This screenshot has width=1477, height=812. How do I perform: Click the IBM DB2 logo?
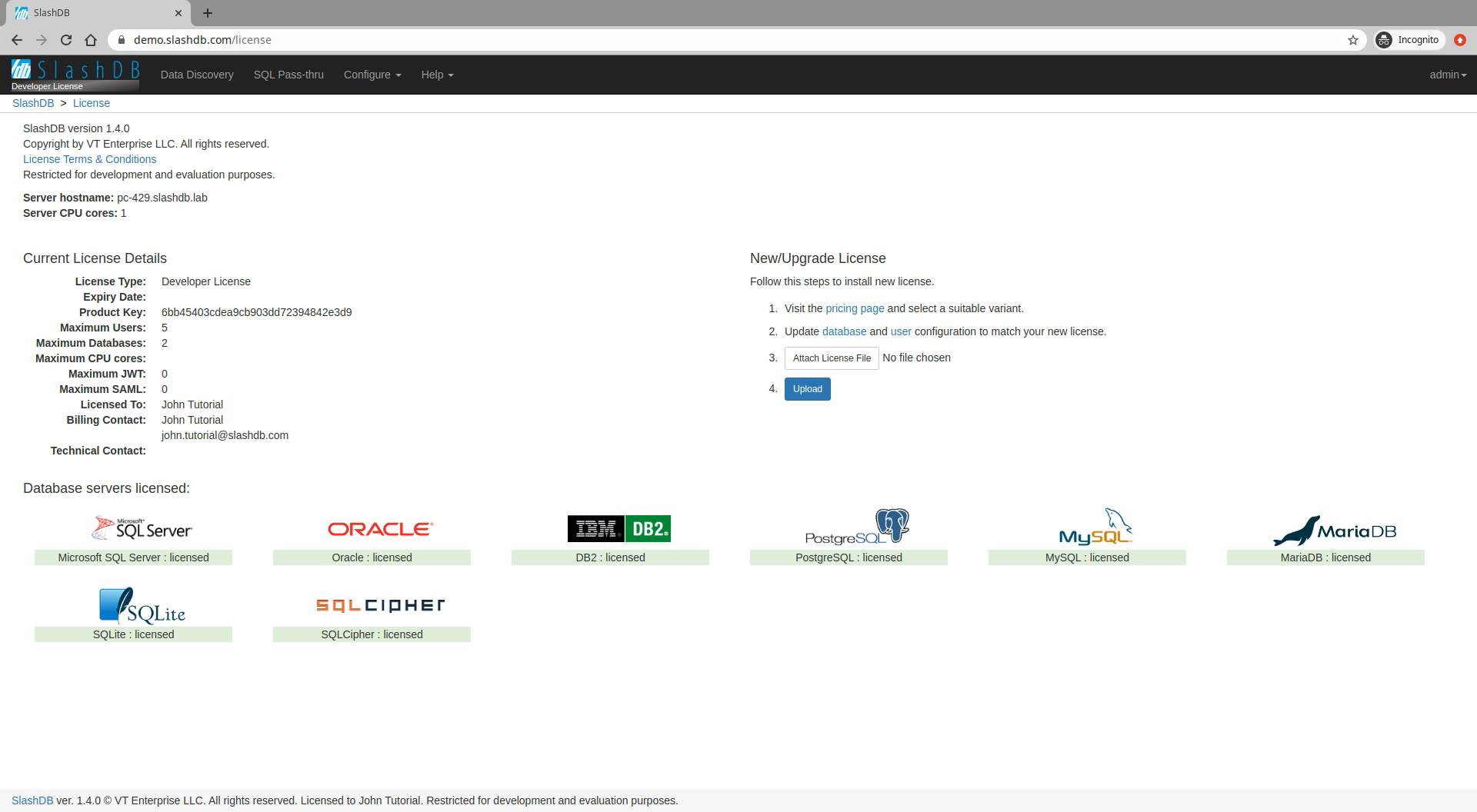(x=619, y=528)
